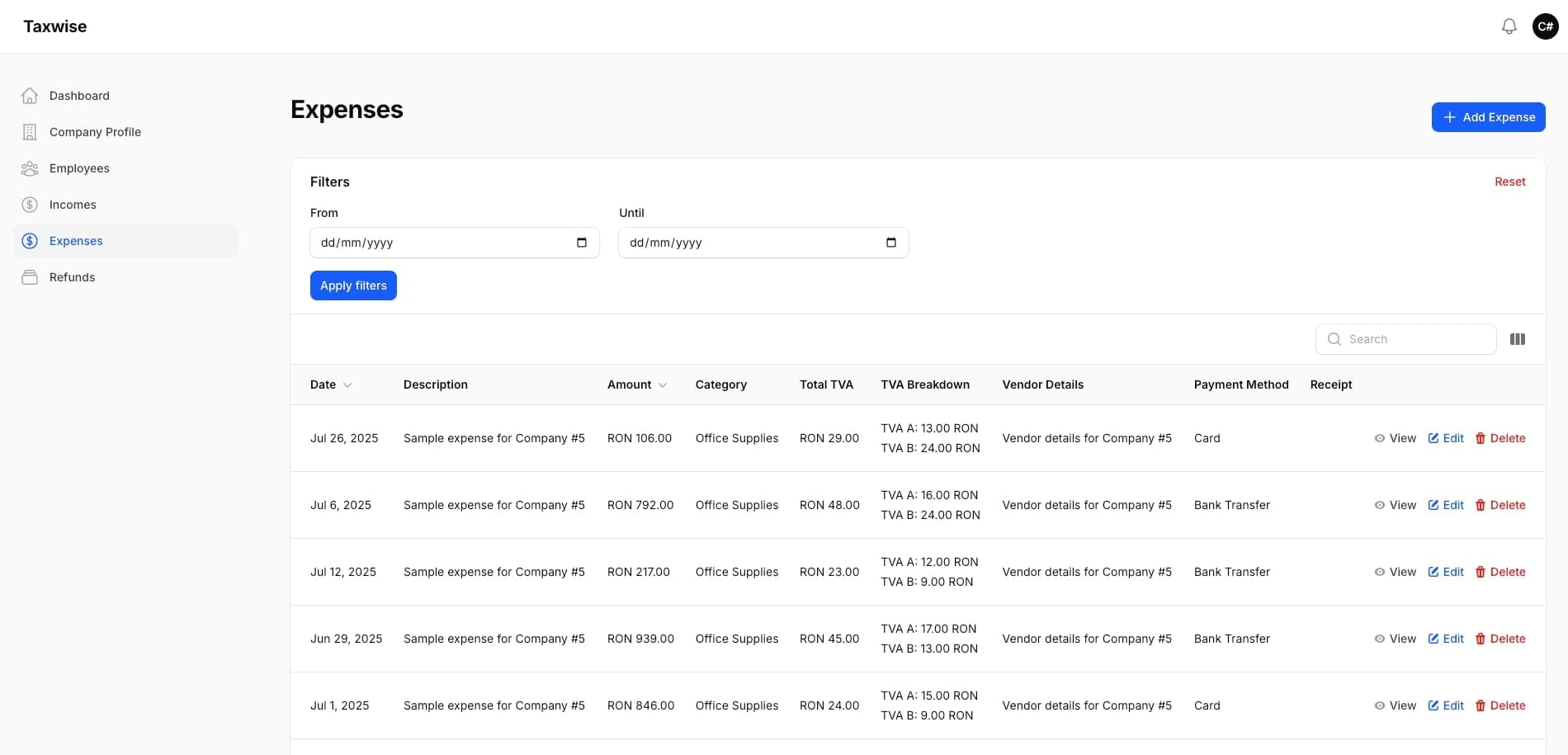Click the Add Expense button
The image size is (1568, 755).
pos(1488,117)
